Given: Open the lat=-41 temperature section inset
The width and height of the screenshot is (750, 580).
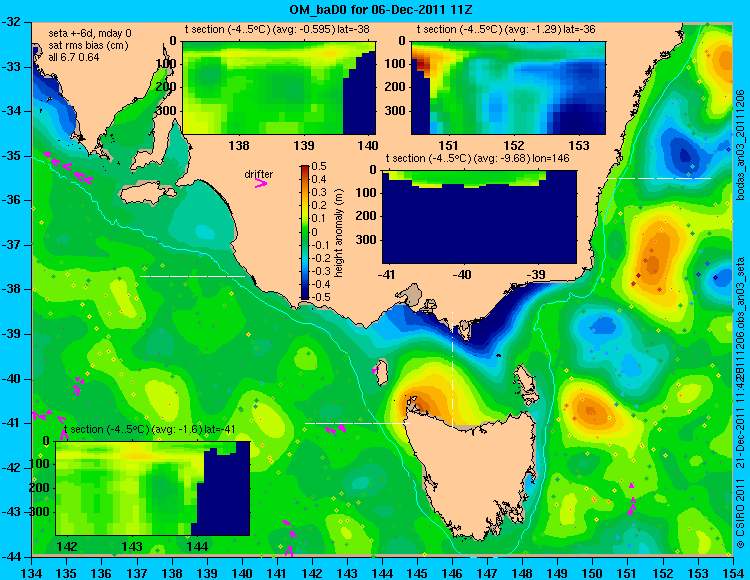Looking at the screenshot, I should (153, 488).
